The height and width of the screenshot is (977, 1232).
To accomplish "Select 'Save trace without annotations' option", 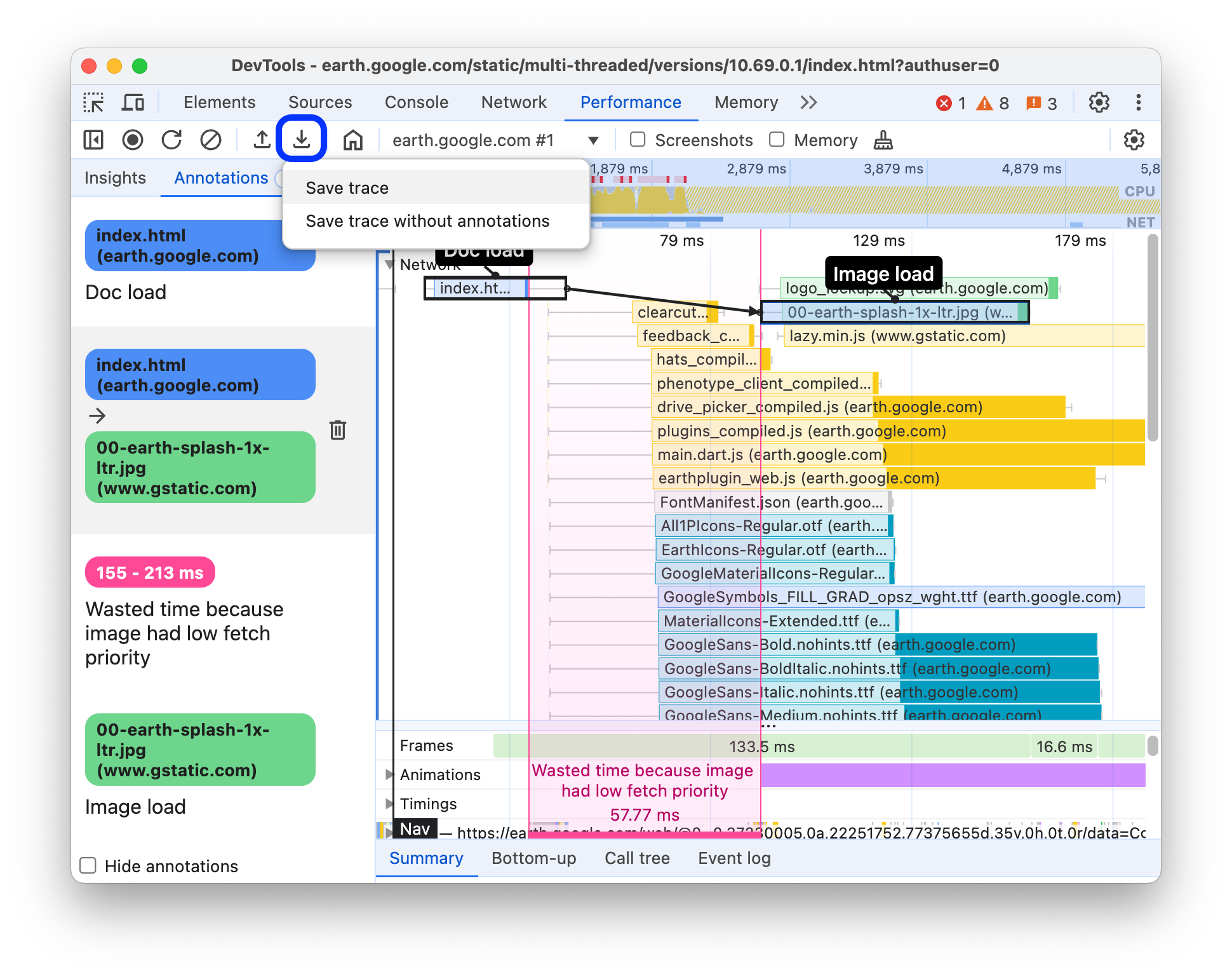I will 427,221.
